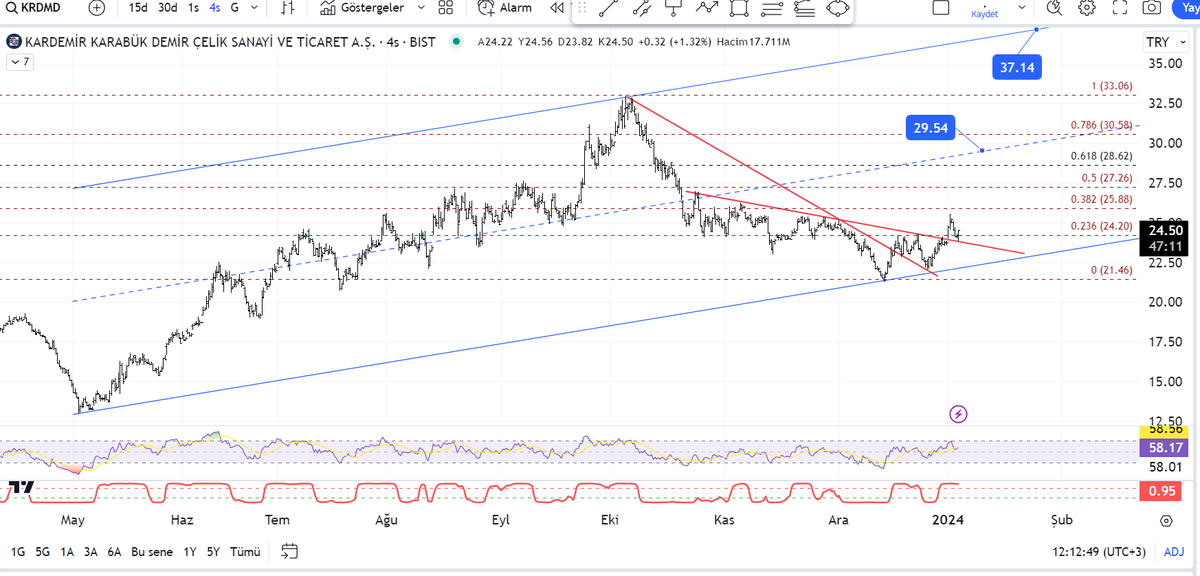Screen dimensions: 1200x576
Task: Set date range to 1Y
Action: (189, 552)
